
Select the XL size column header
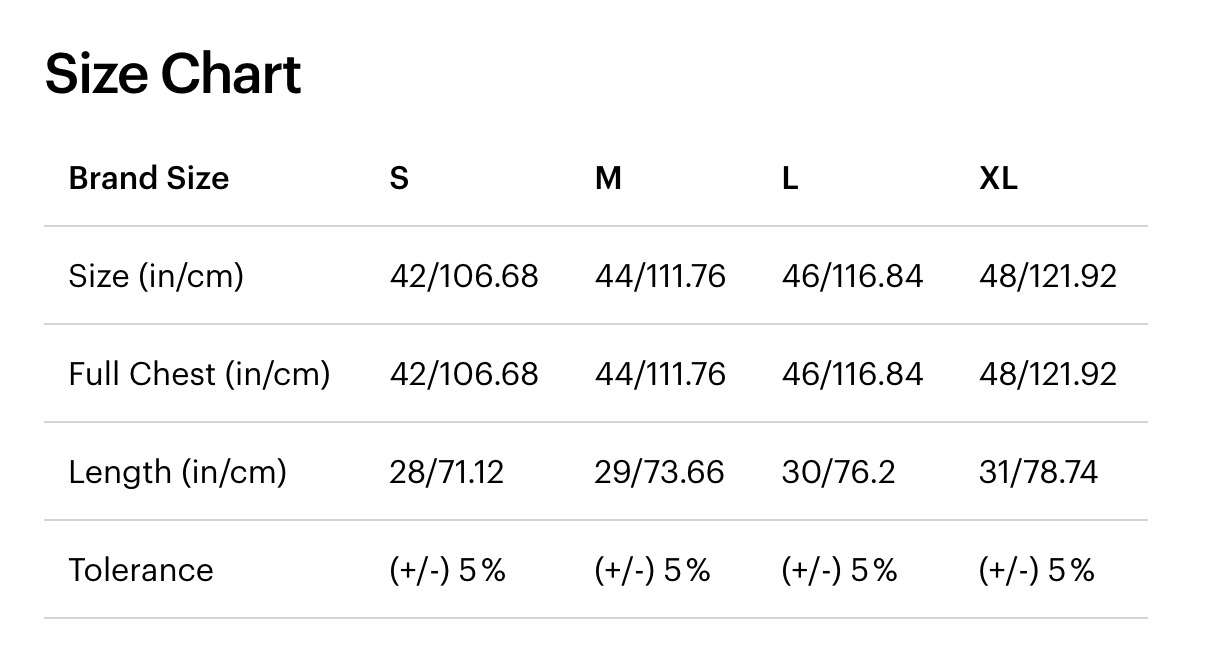tap(998, 178)
